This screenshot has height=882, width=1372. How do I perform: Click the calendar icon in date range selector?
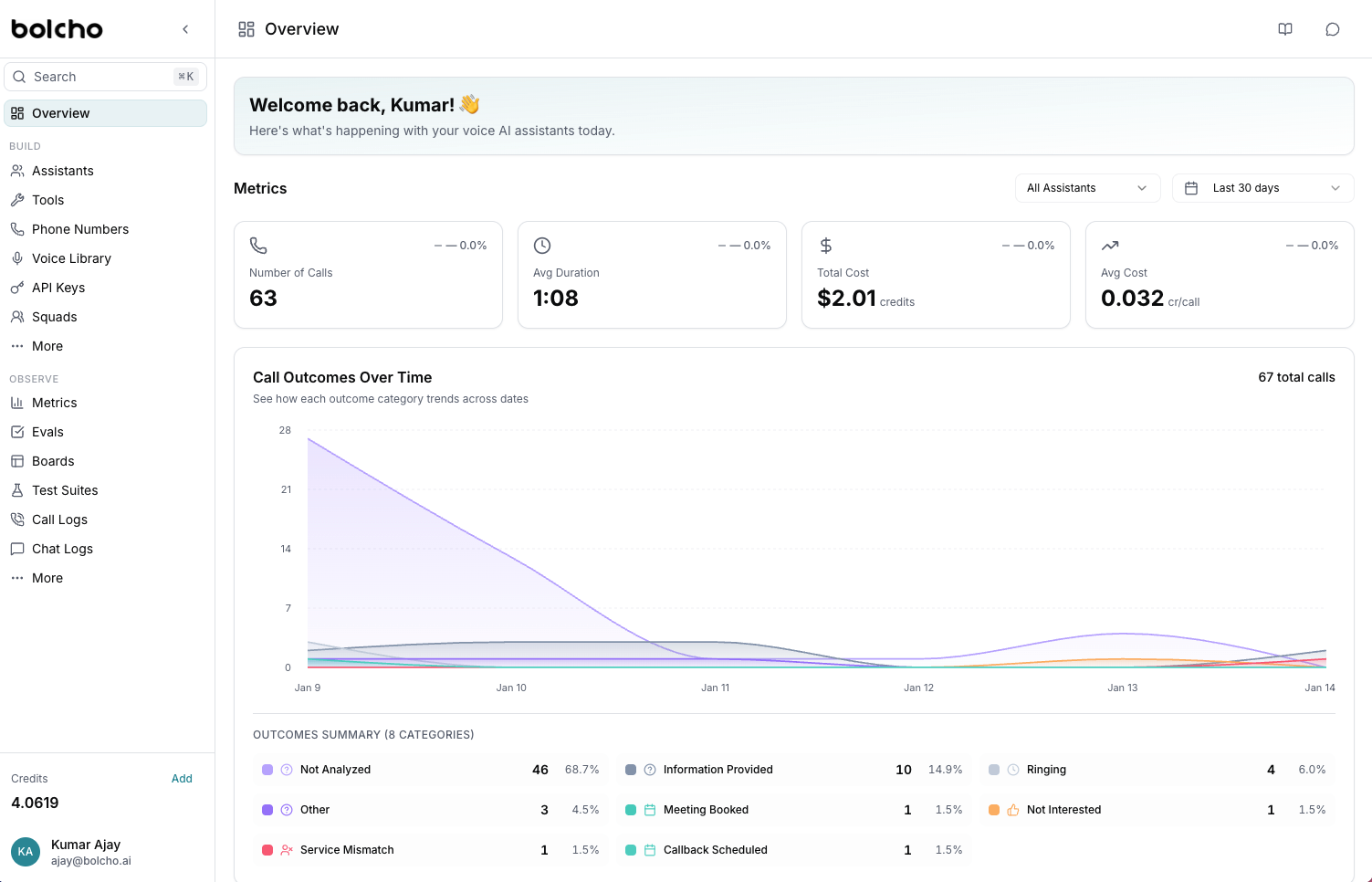[x=1191, y=188]
